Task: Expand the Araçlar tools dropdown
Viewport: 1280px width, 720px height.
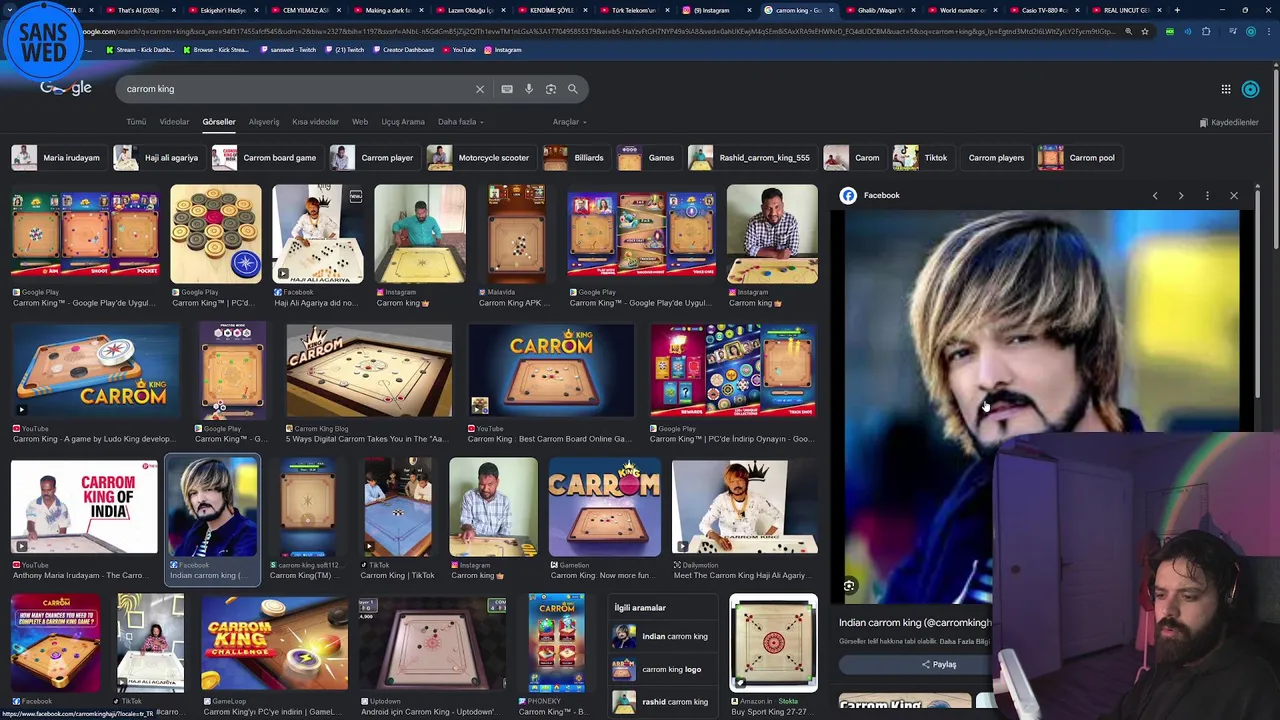Action: [568, 122]
